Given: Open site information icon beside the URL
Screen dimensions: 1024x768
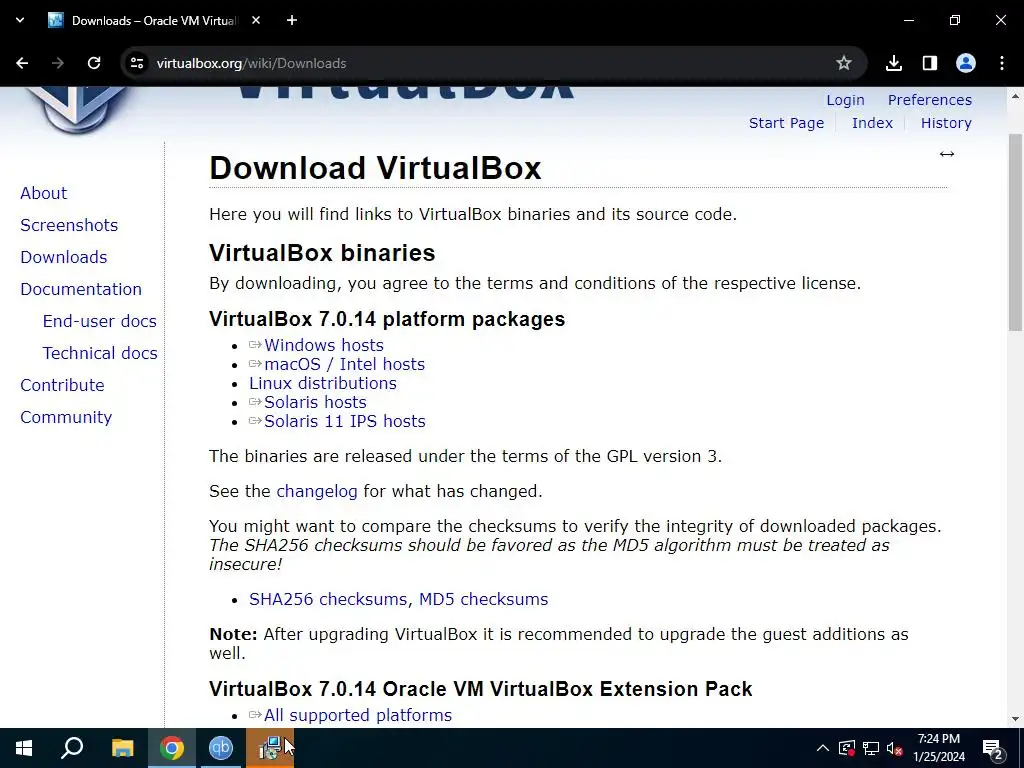Looking at the screenshot, I should pos(136,63).
